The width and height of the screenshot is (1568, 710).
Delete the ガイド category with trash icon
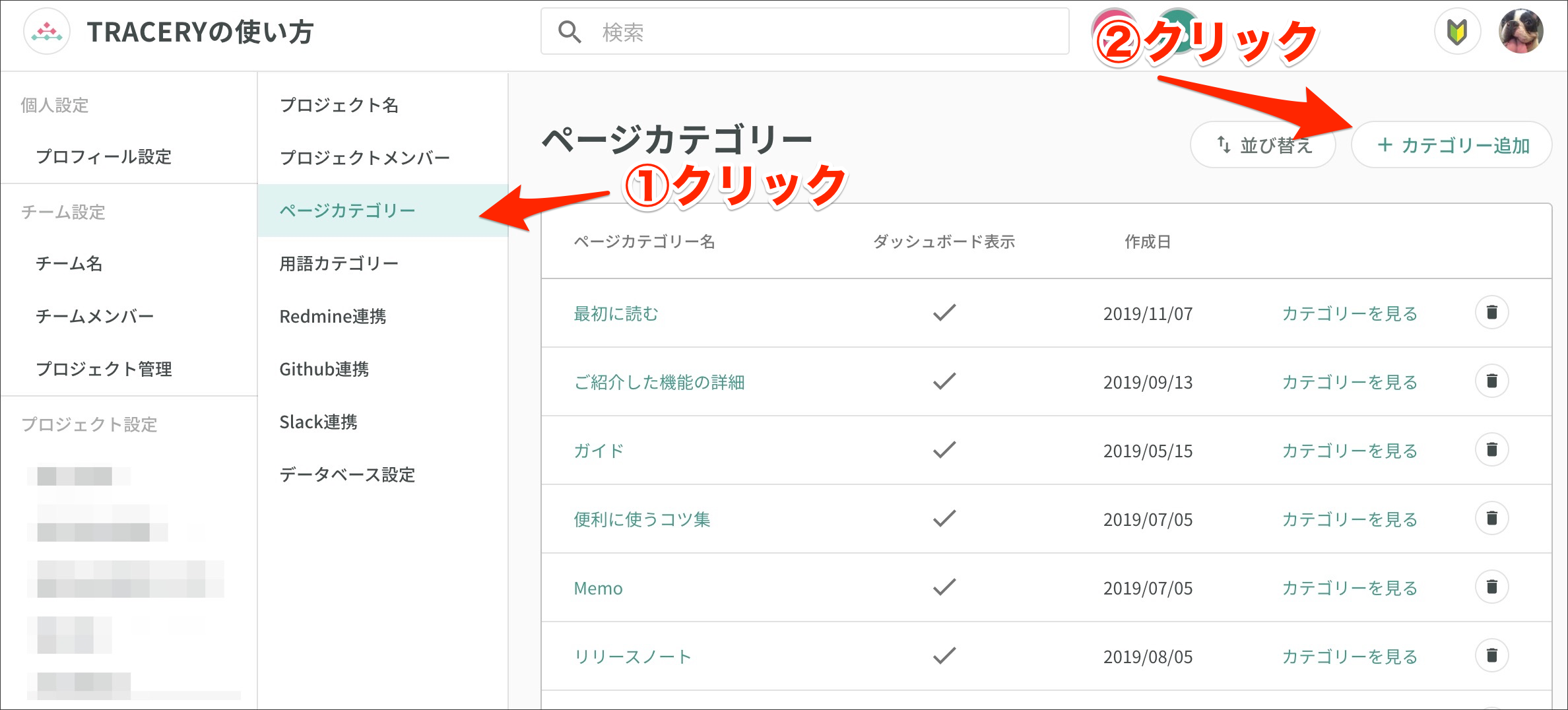pos(1491,450)
